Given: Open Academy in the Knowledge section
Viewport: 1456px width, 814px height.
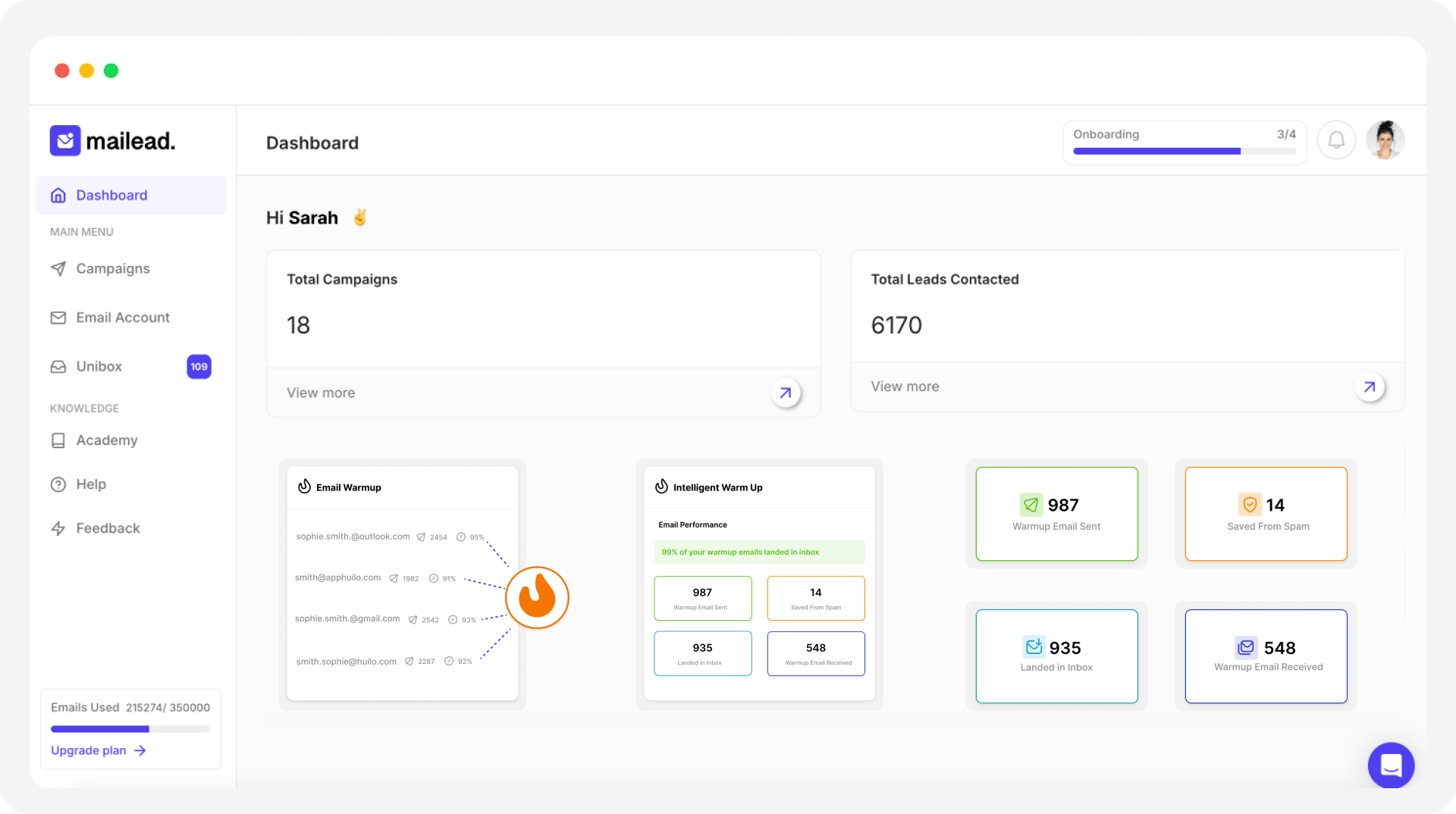Looking at the screenshot, I should [x=107, y=440].
